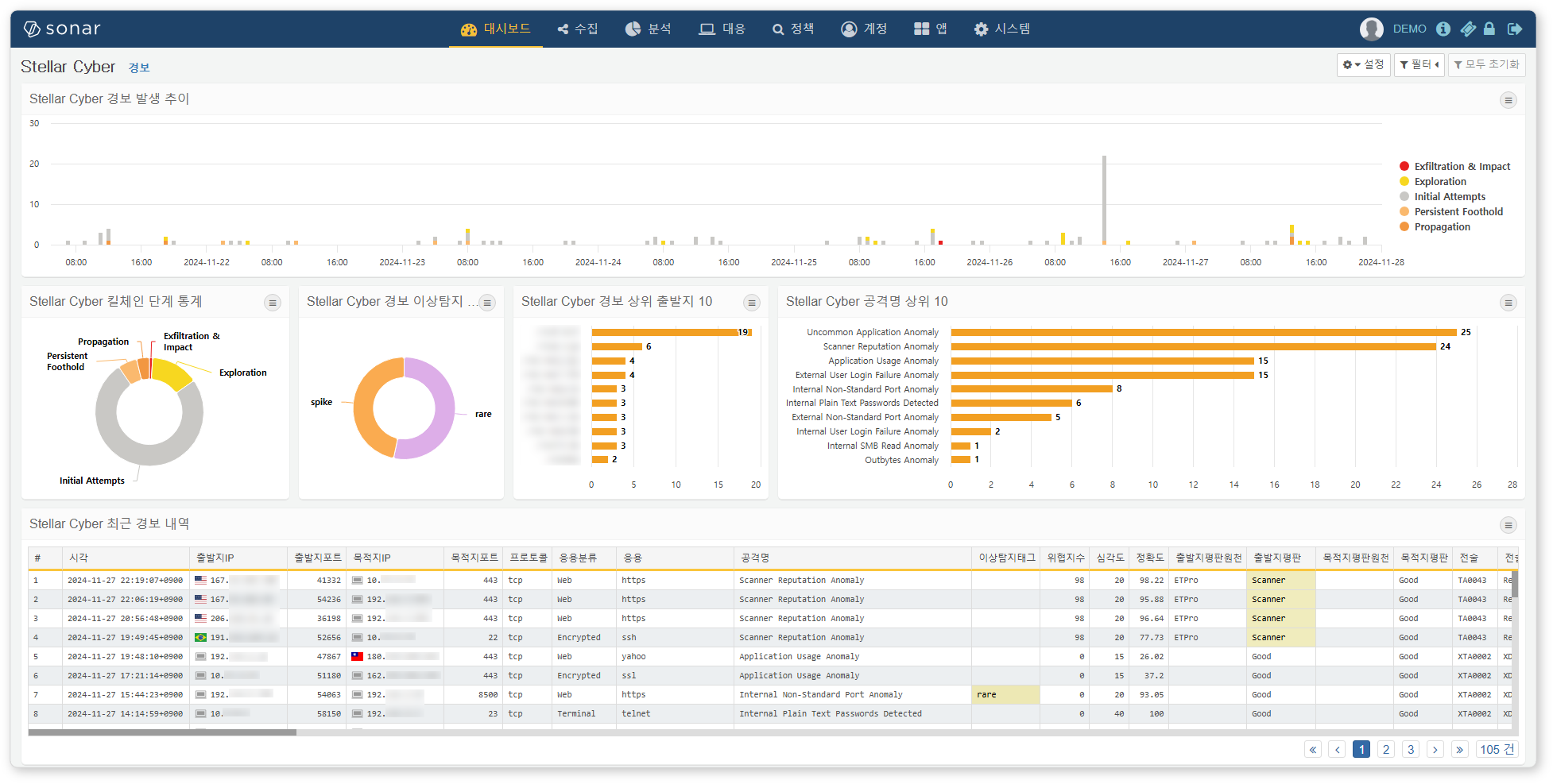
Task: Toggle Initial Attempts legend entry
Action: pos(1443,196)
